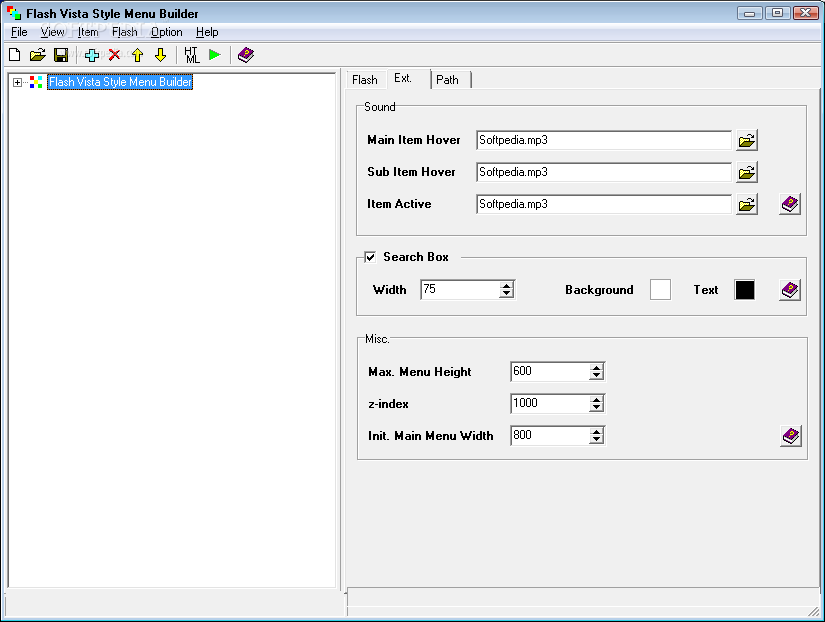Decrease the Search Box Width value
This screenshot has height=622, width=825.
pyautogui.click(x=507, y=294)
